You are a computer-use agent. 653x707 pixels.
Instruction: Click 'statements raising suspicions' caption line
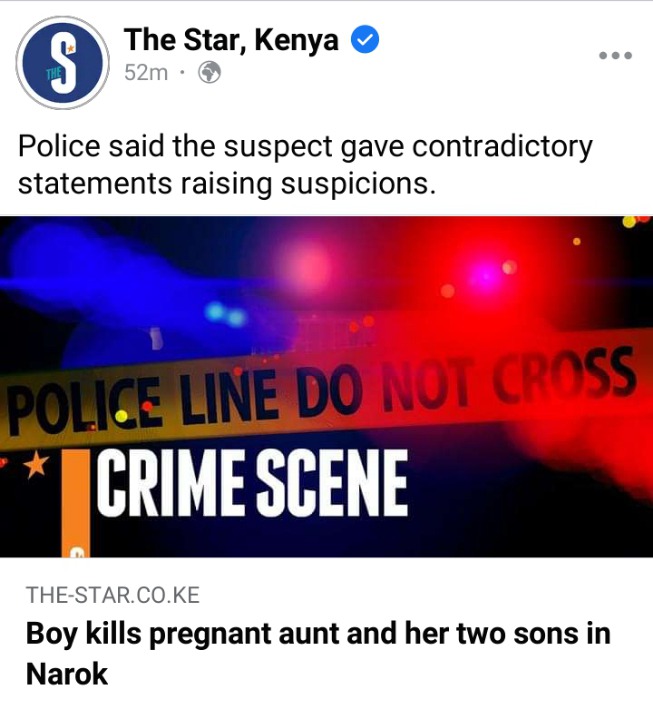click(x=227, y=184)
